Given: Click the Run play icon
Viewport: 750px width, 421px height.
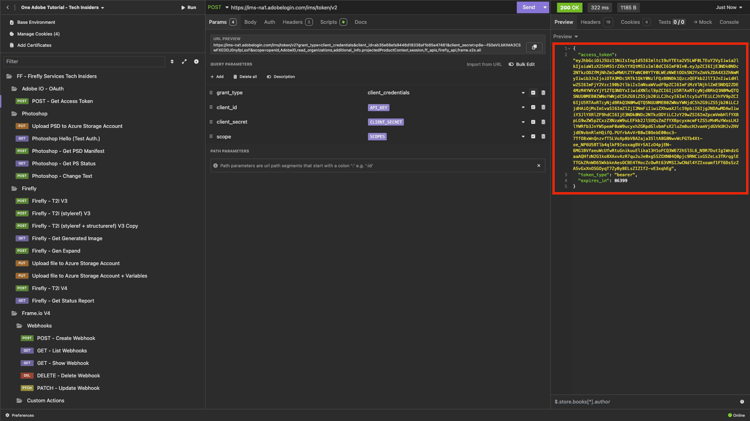Looking at the screenshot, I should tap(183, 8).
